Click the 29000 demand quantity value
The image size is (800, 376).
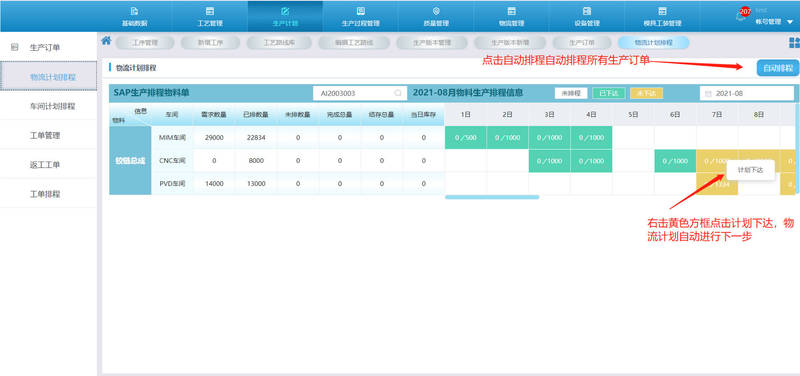pyautogui.click(x=214, y=138)
